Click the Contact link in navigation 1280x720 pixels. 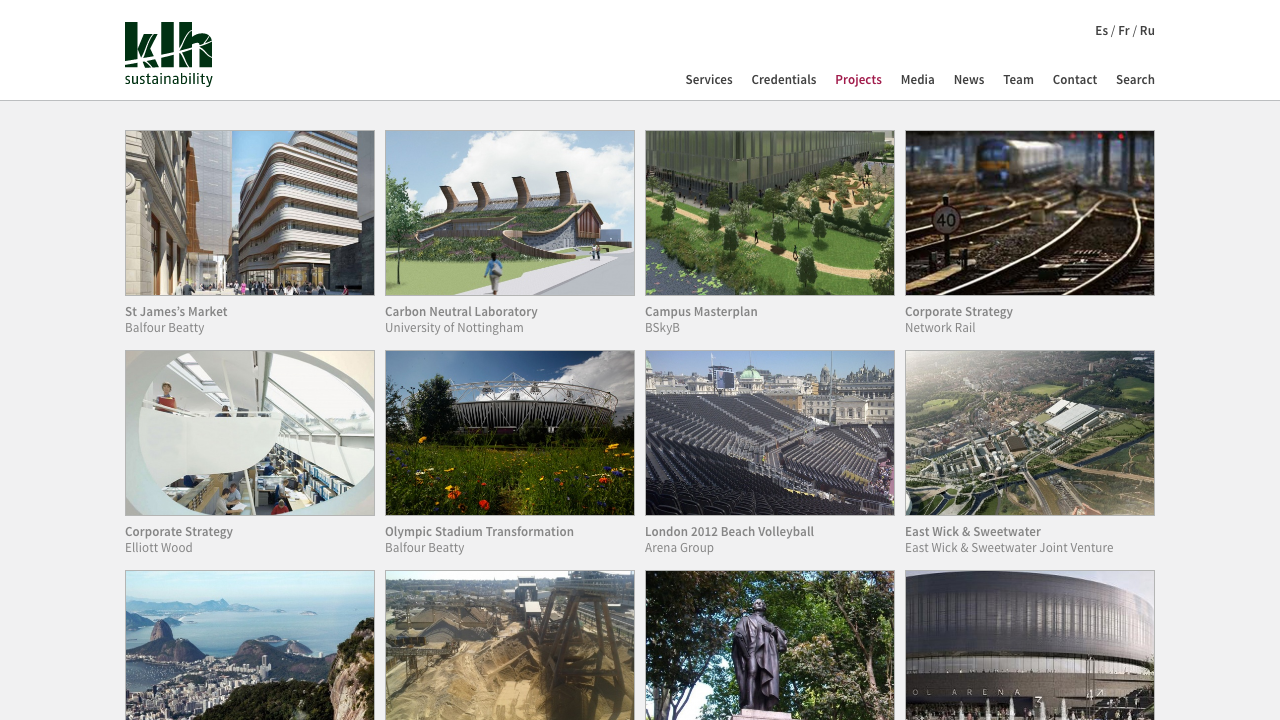1074,80
